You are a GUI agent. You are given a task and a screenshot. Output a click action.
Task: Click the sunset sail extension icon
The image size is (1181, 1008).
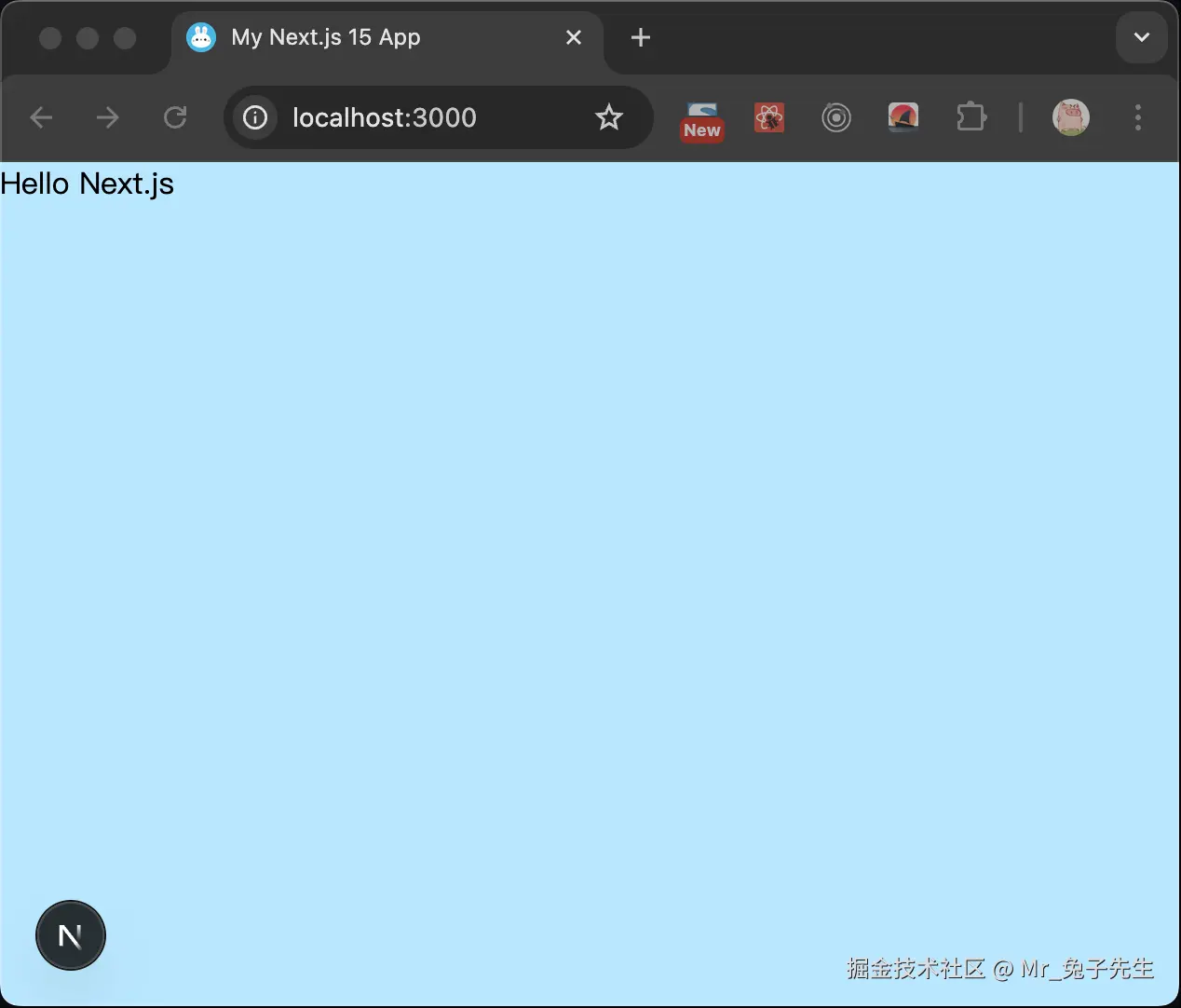click(x=903, y=117)
